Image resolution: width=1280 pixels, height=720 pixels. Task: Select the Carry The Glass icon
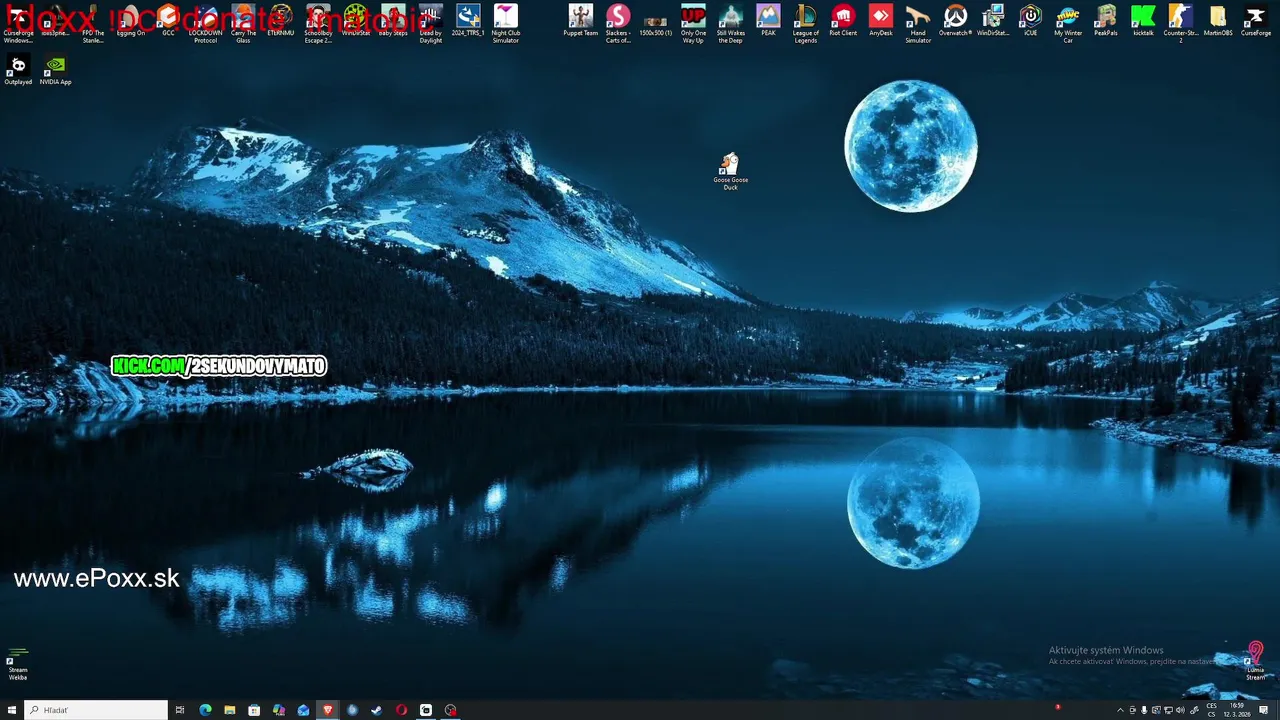[243, 24]
